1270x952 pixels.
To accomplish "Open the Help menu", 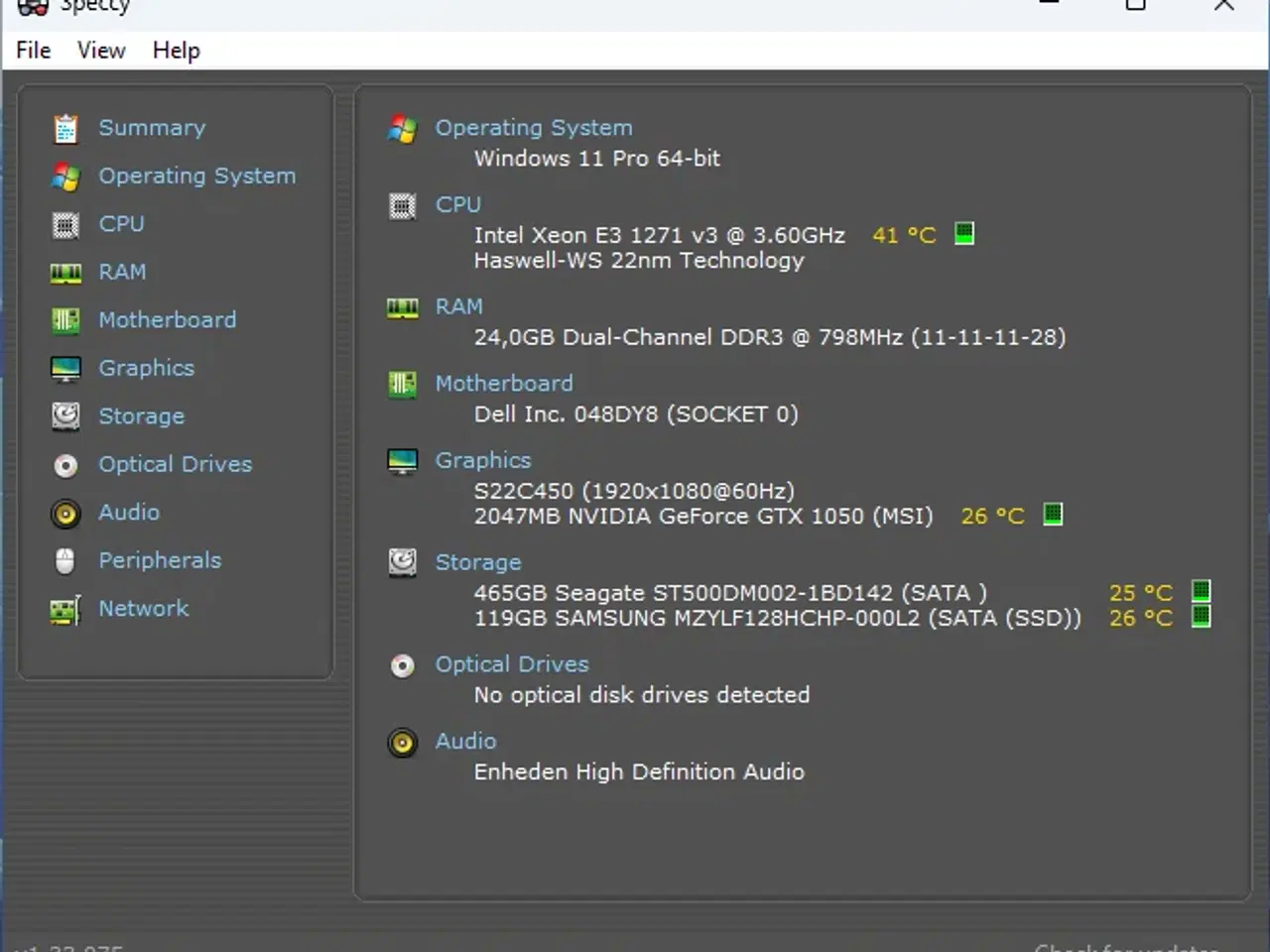I will coord(176,50).
